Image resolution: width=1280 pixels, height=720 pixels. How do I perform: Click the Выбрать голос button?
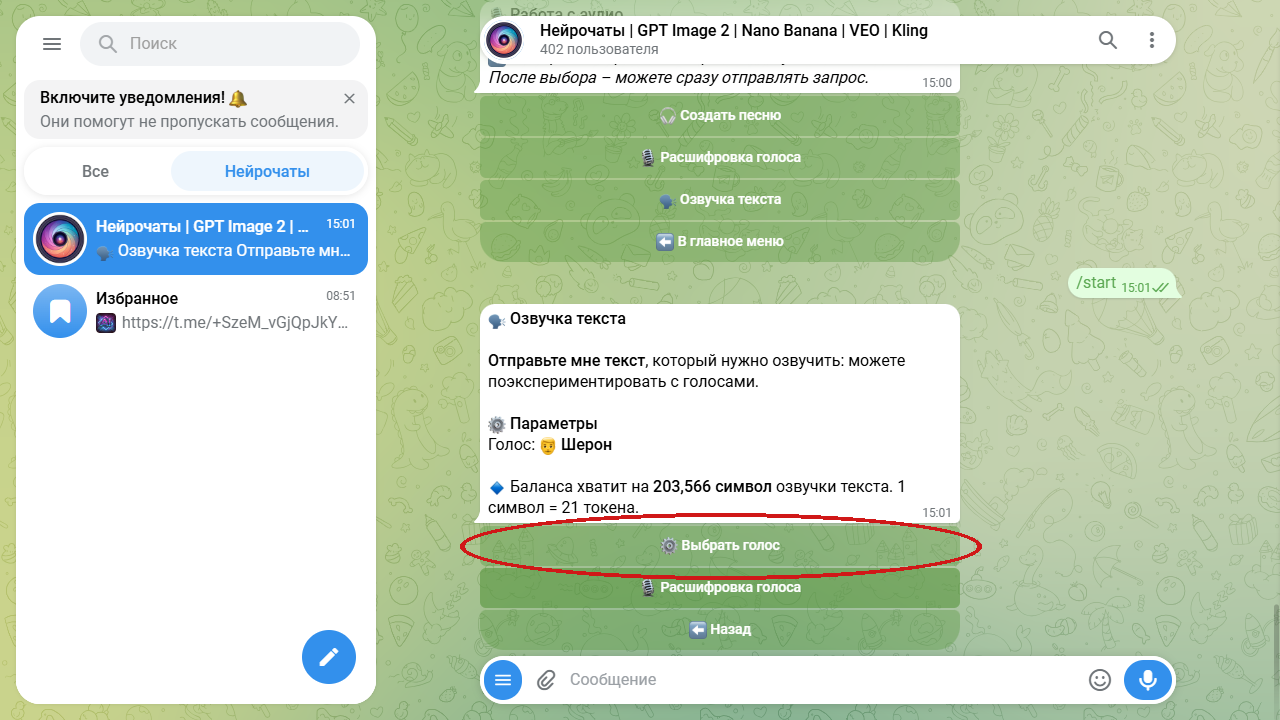coord(720,546)
